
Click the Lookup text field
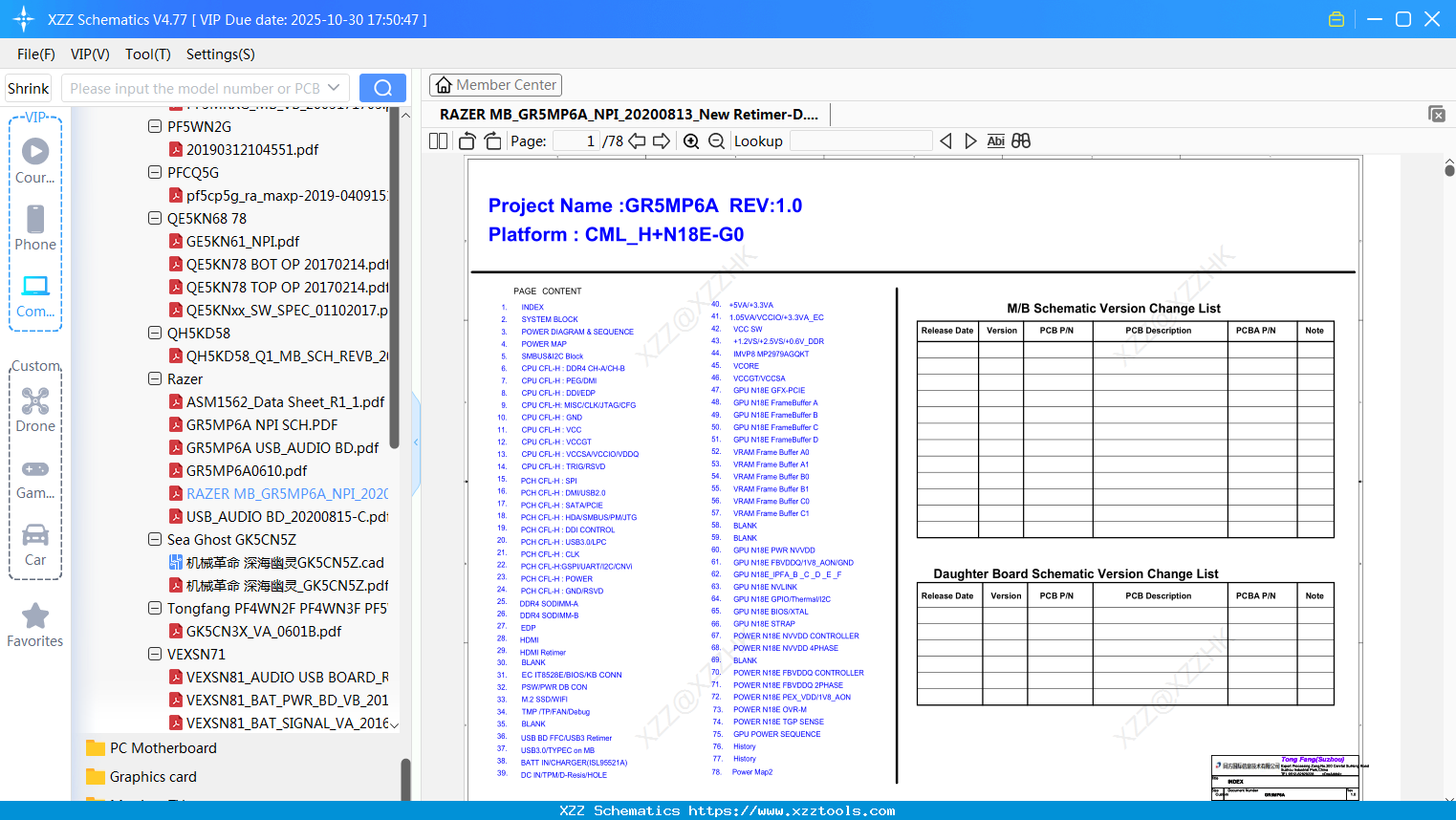coord(860,140)
